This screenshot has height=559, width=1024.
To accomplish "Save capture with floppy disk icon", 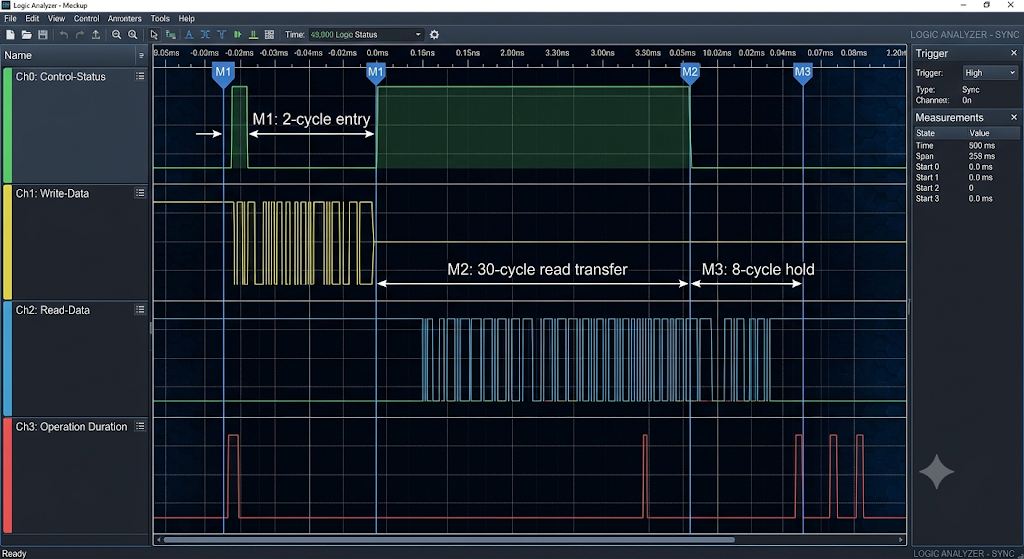I will tap(43, 35).
